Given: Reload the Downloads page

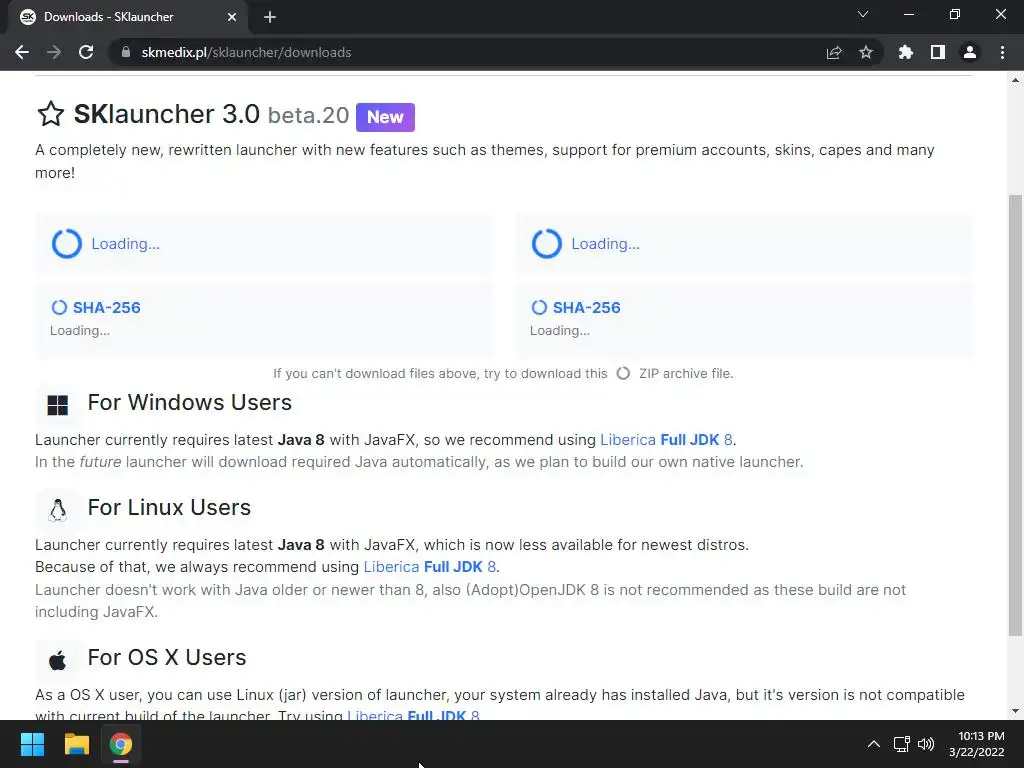Looking at the screenshot, I should [86, 52].
